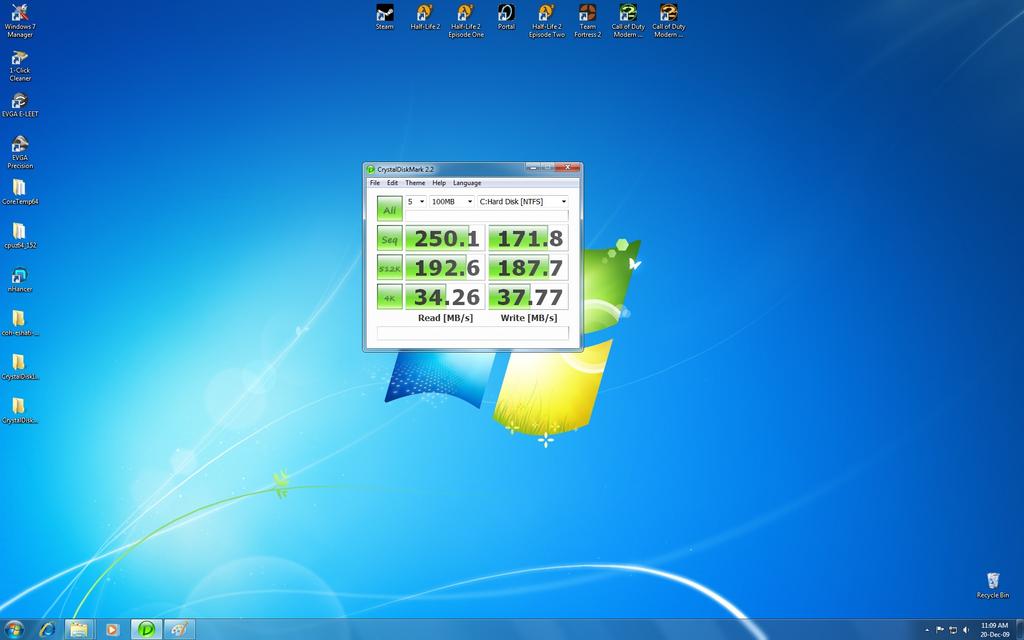Click the 4K write result 37.77
This screenshot has width=1024, height=640.
[x=528, y=297]
